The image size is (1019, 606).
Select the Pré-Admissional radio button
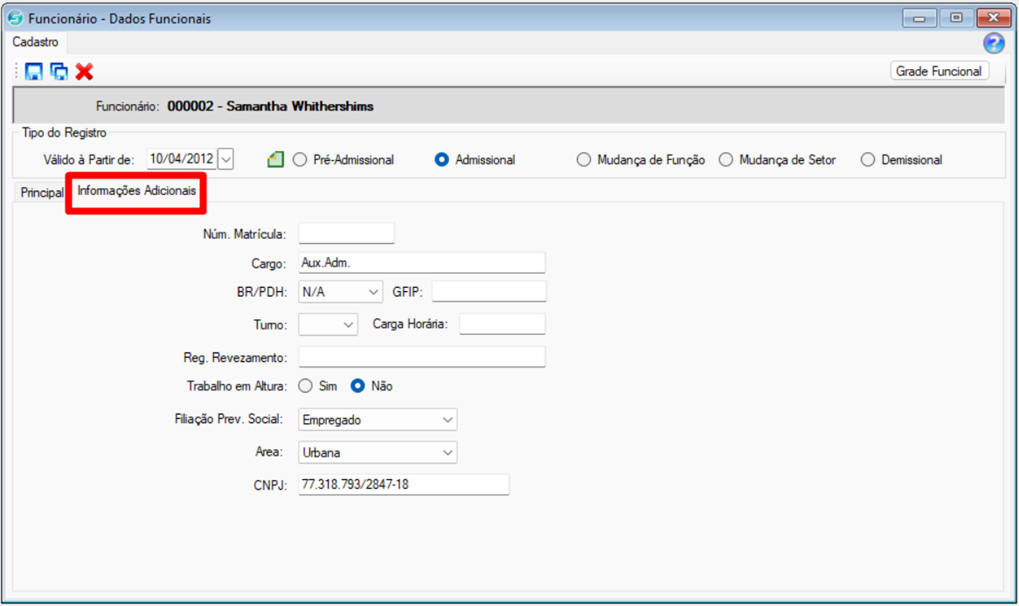300,160
